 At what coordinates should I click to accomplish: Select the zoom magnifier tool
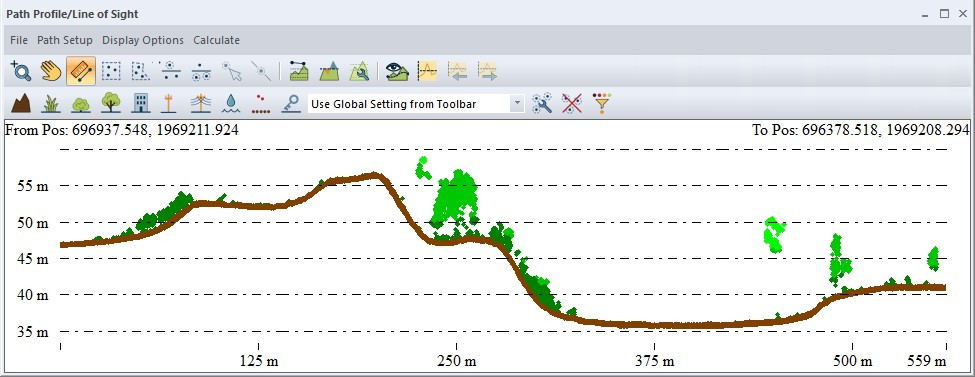point(21,71)
